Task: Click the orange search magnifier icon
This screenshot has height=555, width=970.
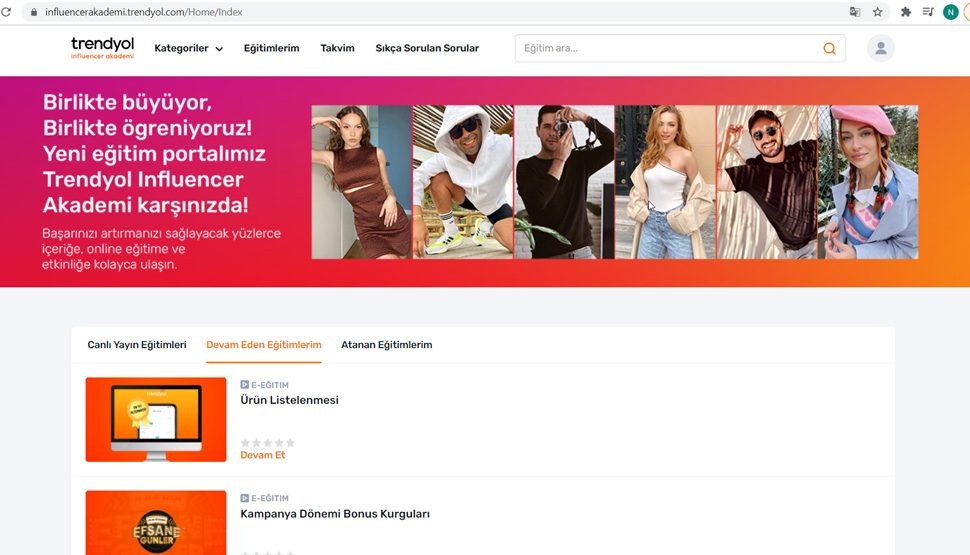Action: pos(830,48)
